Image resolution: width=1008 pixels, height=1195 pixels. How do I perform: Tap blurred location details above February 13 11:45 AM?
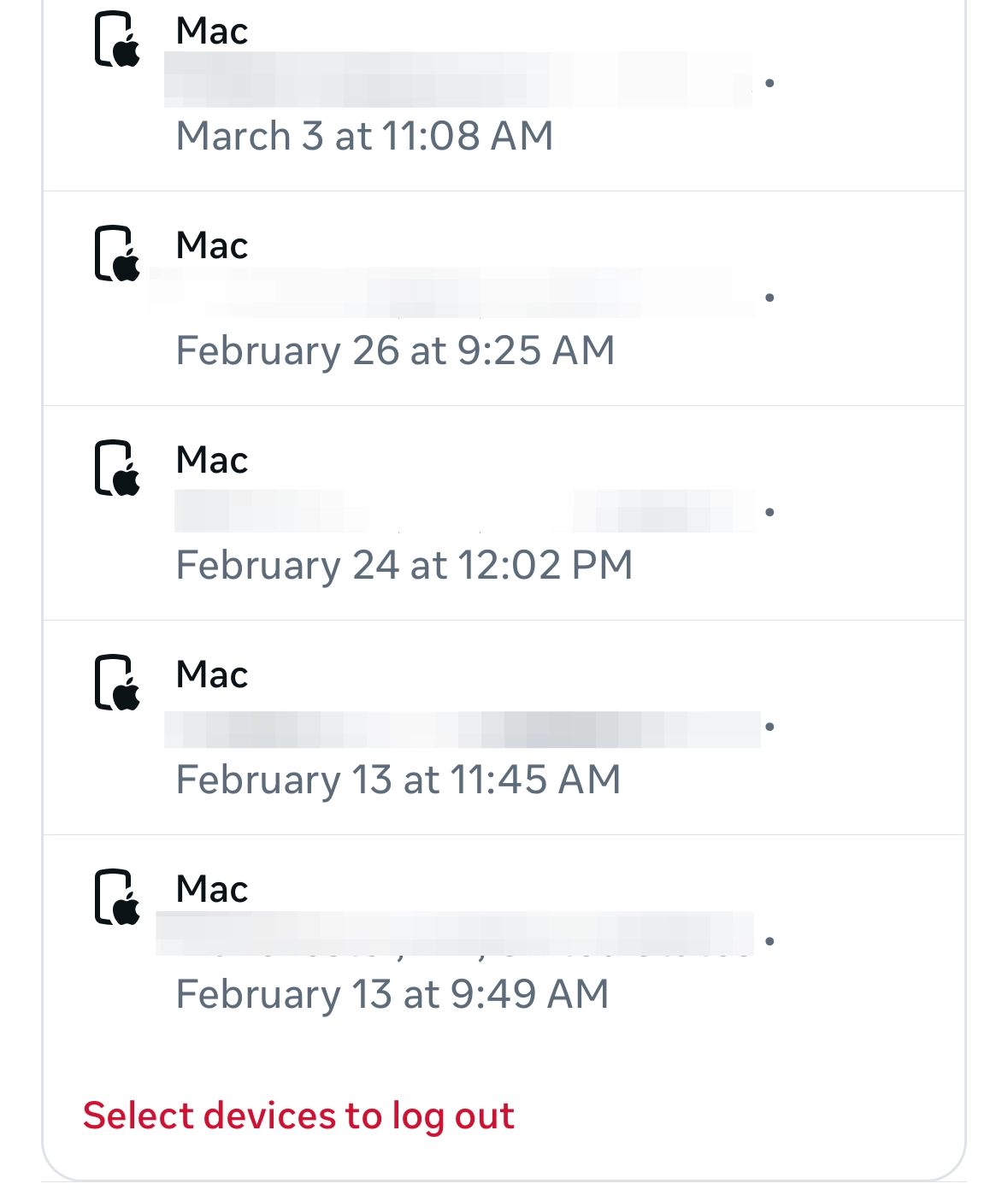462,729
